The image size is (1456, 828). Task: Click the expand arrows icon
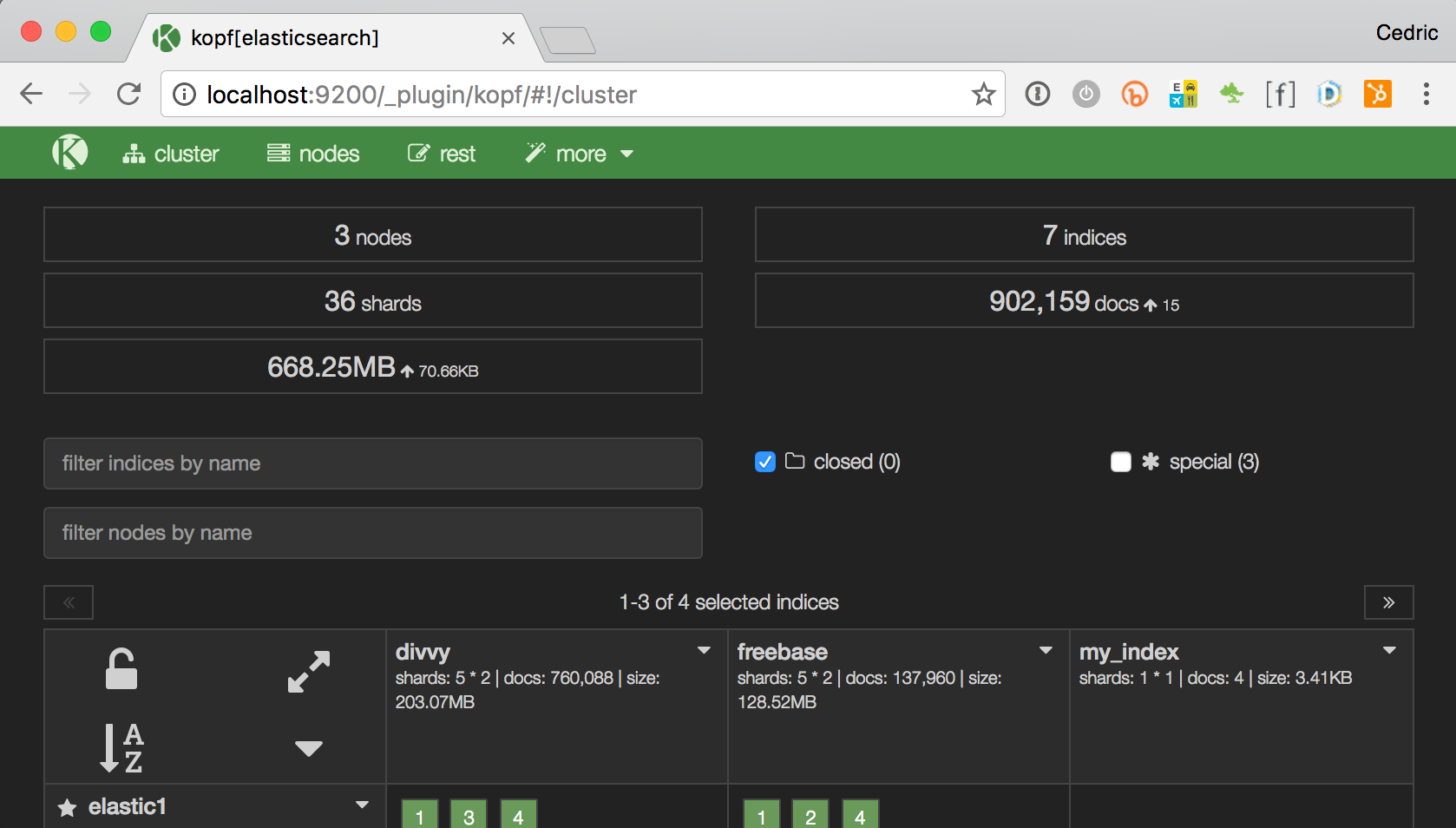click(309, 672)
